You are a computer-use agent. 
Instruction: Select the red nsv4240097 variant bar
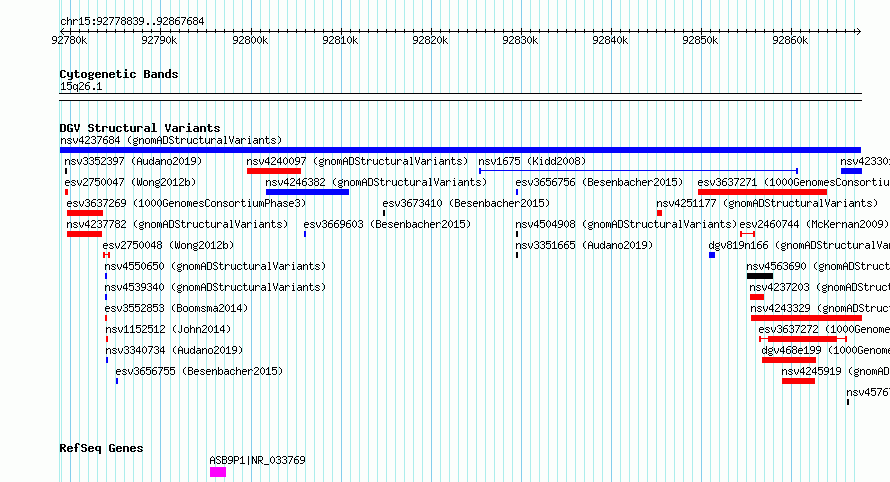(274, 171)
